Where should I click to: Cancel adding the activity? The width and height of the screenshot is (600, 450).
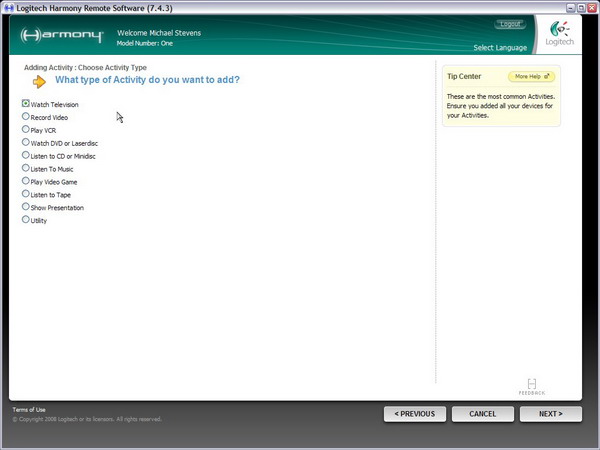[x=483, y=414]
